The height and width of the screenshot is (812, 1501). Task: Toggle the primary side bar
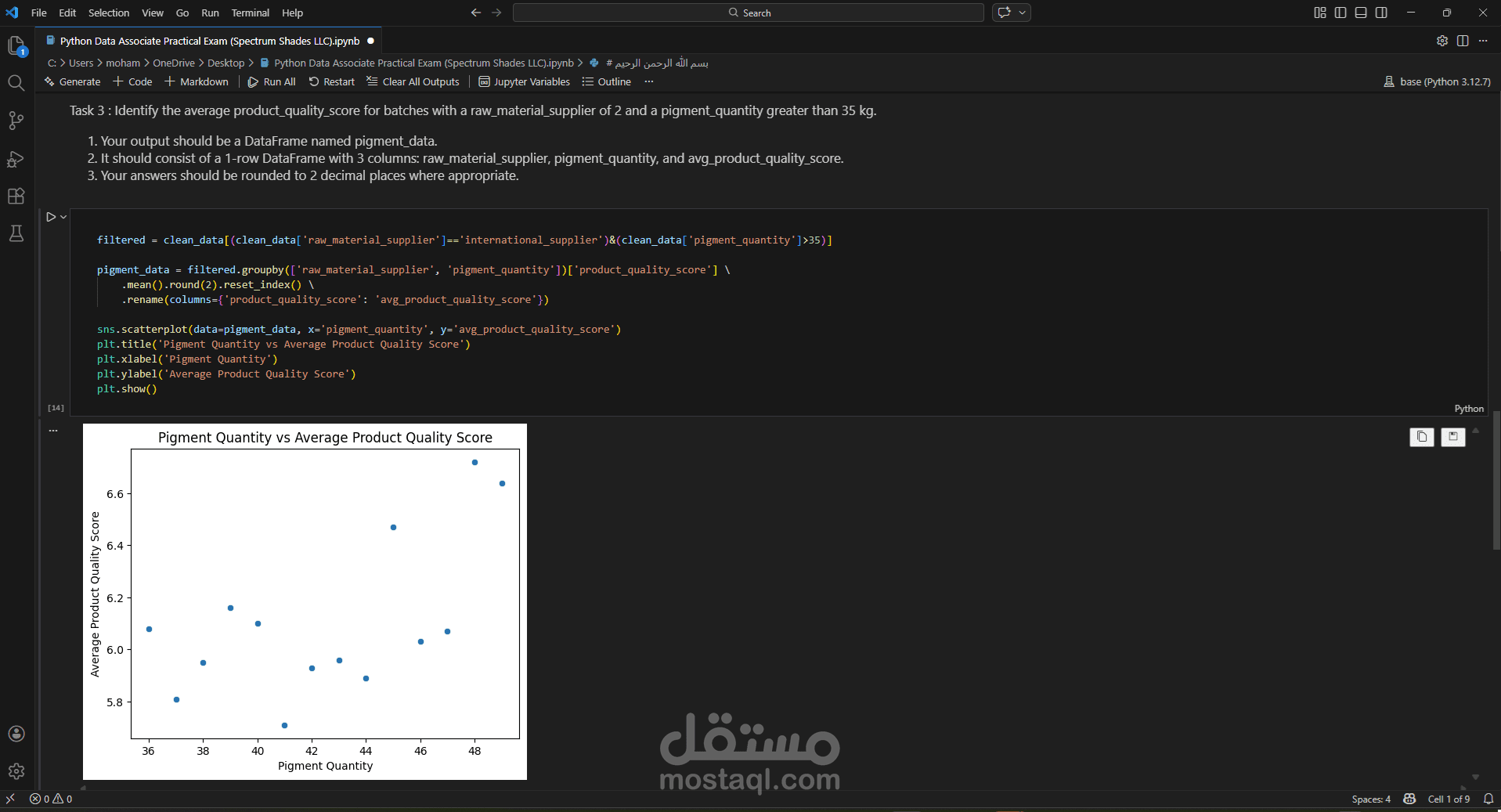tap(1340, 13)
